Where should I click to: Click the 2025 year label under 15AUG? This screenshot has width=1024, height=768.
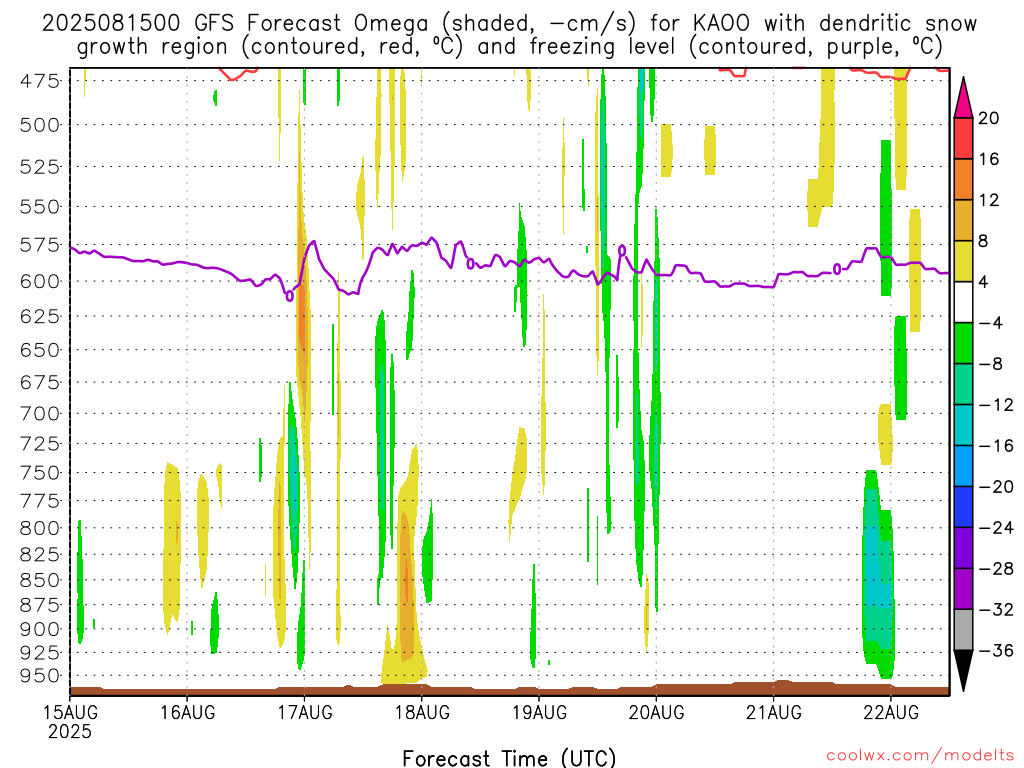coord(70,731)
